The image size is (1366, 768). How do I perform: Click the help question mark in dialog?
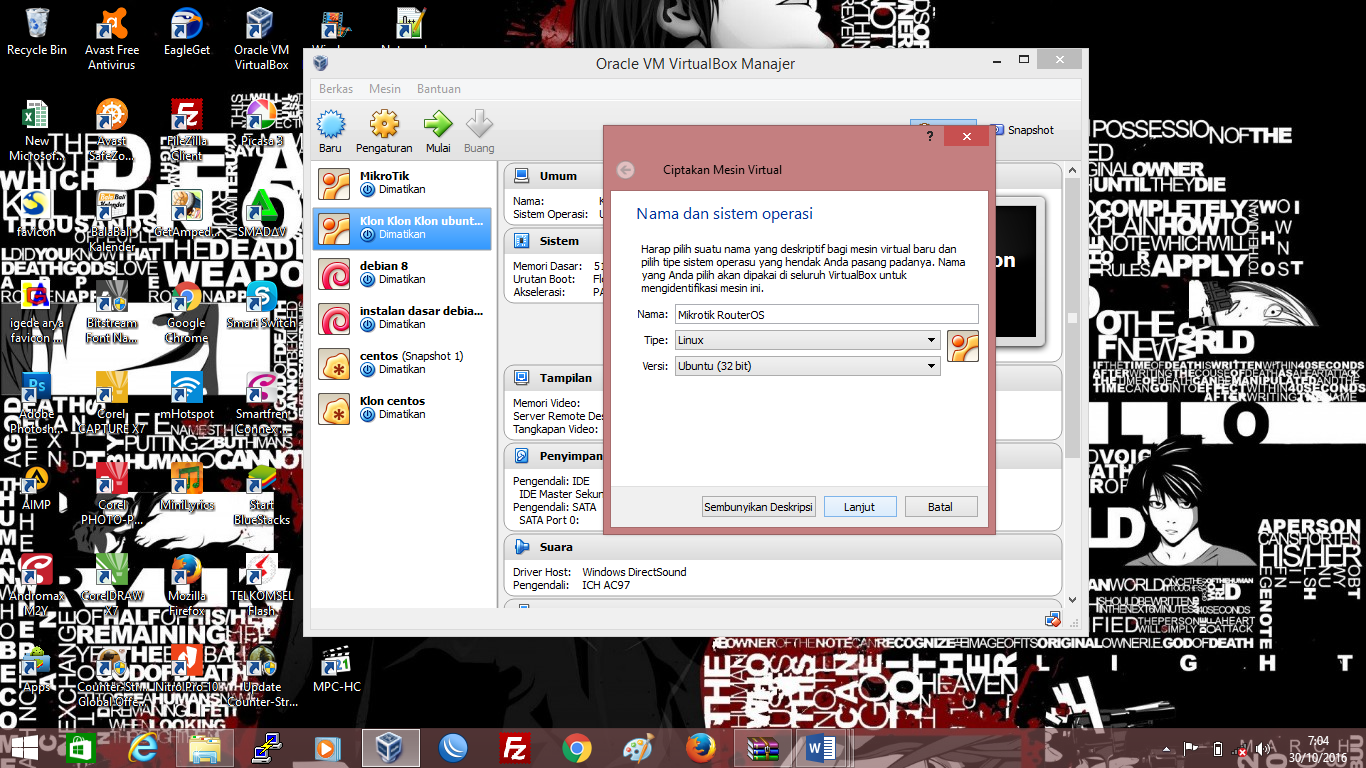click(x=930, y=136)
